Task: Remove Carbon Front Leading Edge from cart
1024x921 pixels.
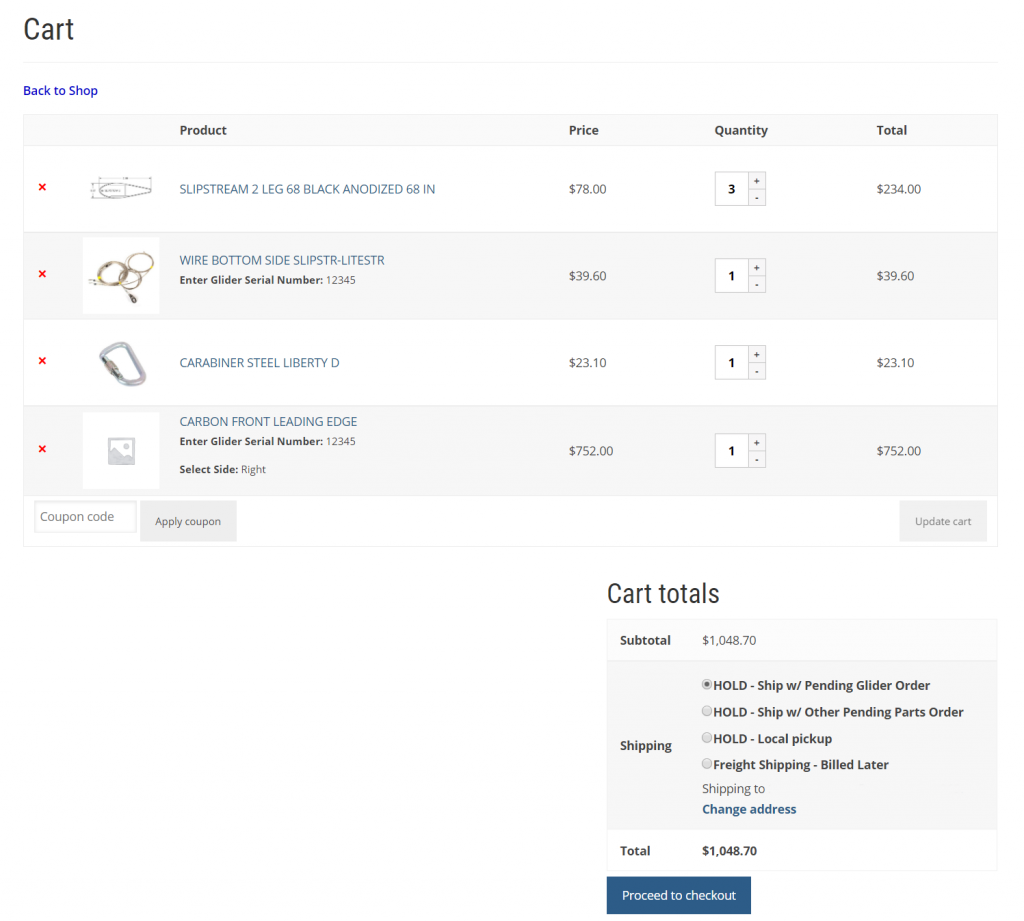Action: [42, 449]
